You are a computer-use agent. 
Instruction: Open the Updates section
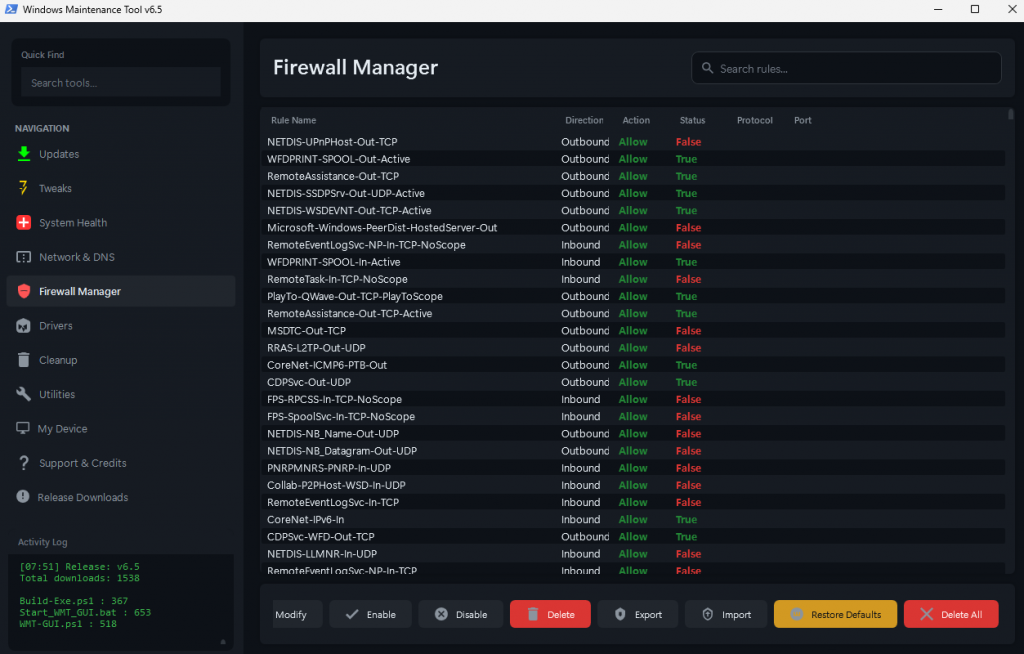click(121, 154)
